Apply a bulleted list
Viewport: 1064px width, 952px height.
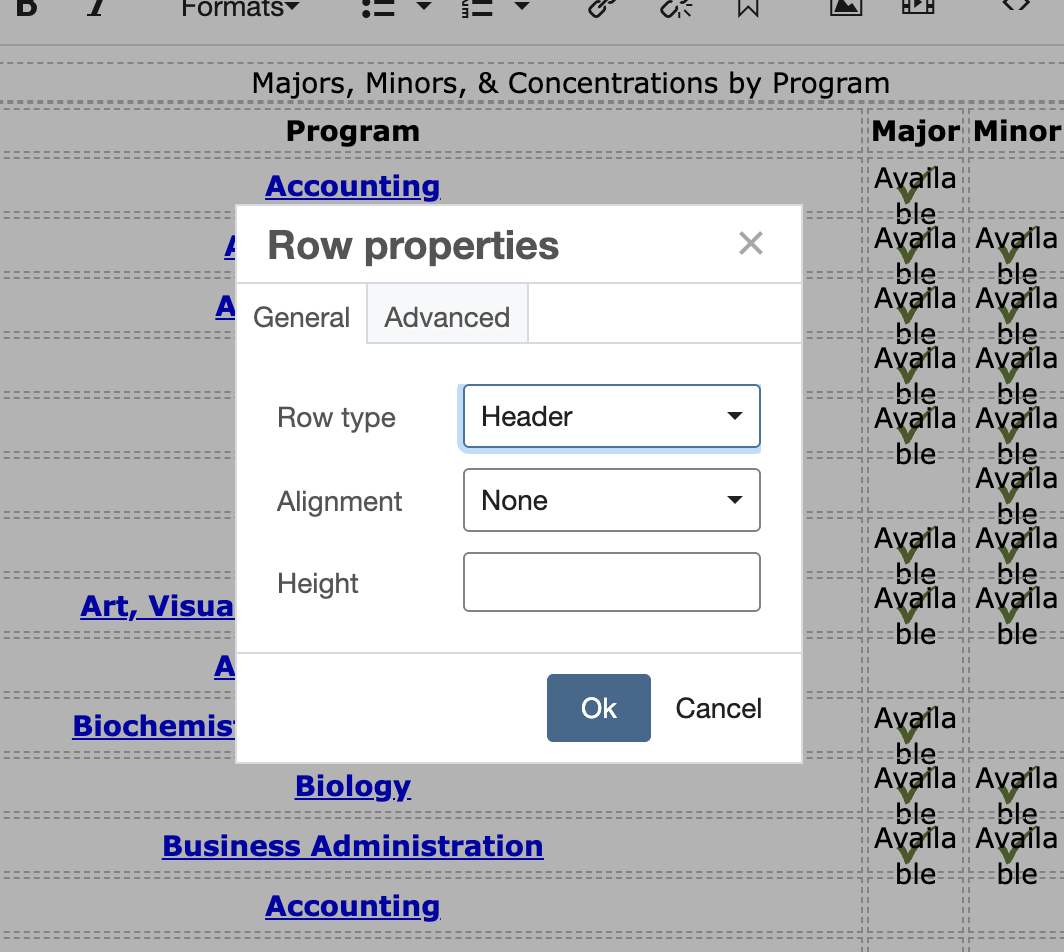(x=377, y=8)
